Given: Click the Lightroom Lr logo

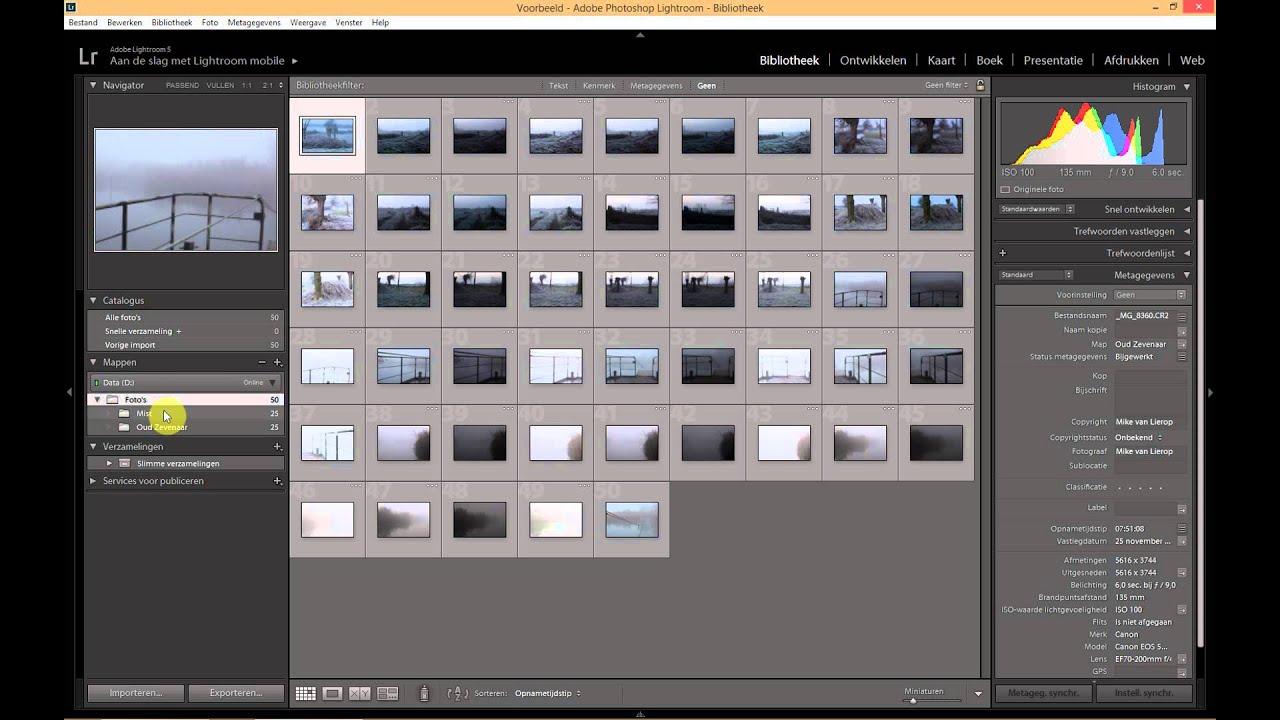Looking at the screenshot, I should coord(87,56).
